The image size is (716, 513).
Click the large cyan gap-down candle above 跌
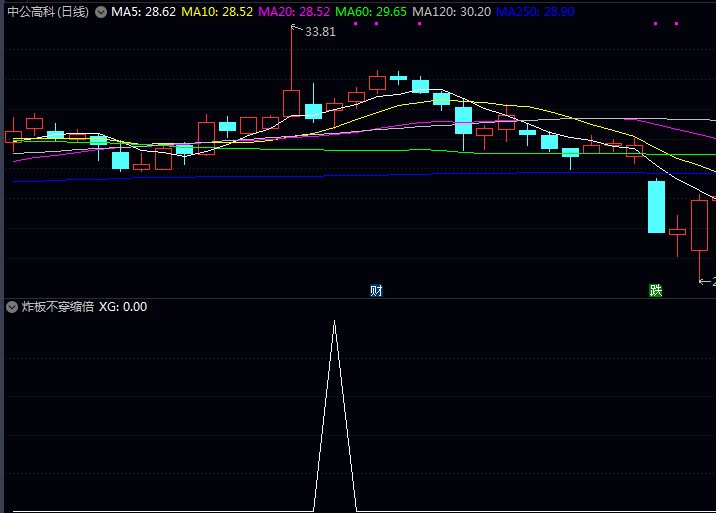(657, 207)
